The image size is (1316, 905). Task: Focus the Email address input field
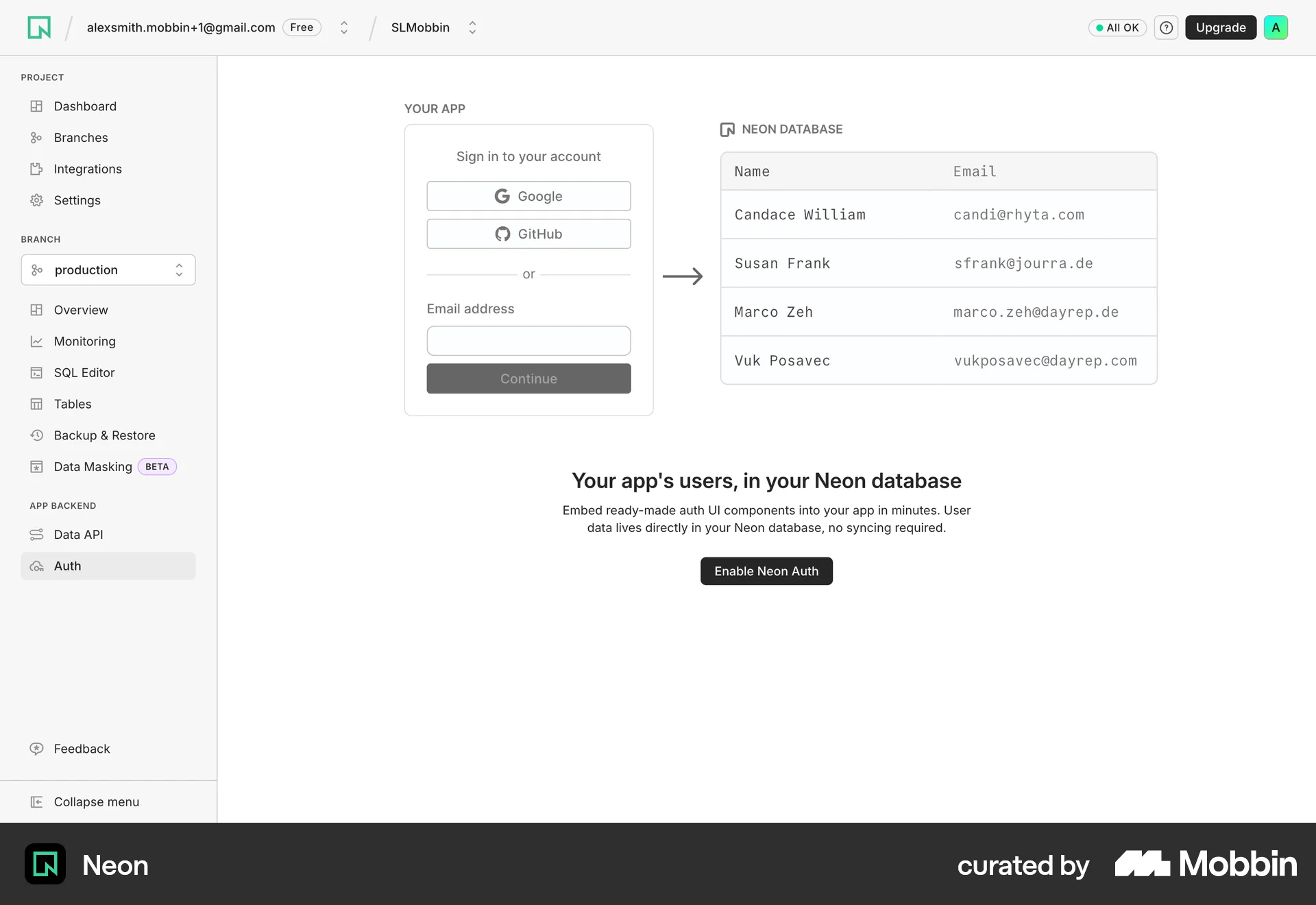[528, 341]
